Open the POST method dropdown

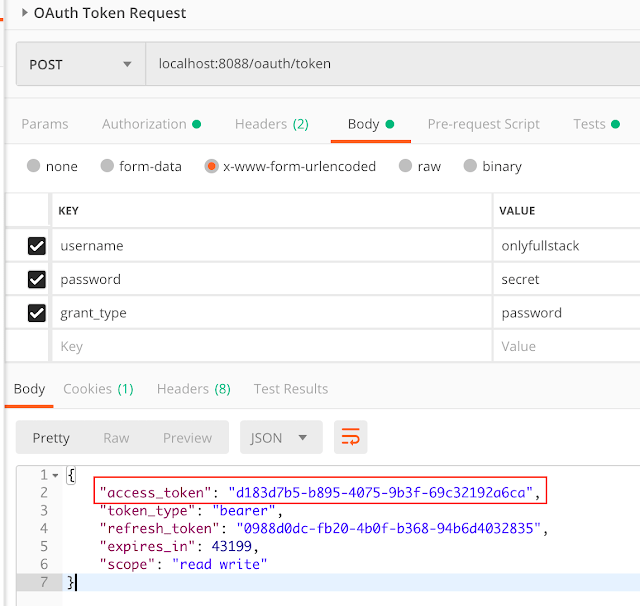(x=80, y=64)
